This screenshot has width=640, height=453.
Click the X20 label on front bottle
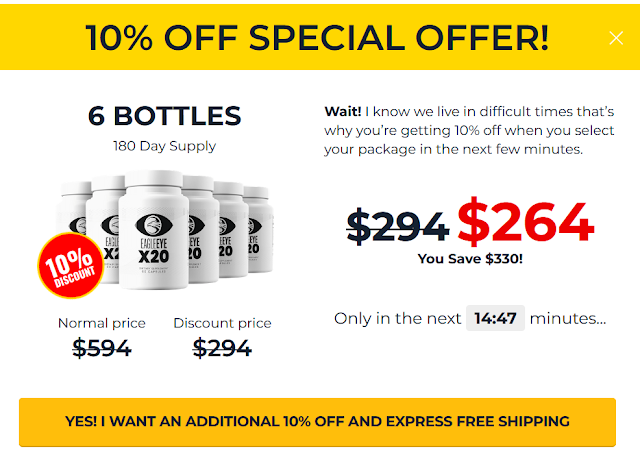click(x=154, y=257)
